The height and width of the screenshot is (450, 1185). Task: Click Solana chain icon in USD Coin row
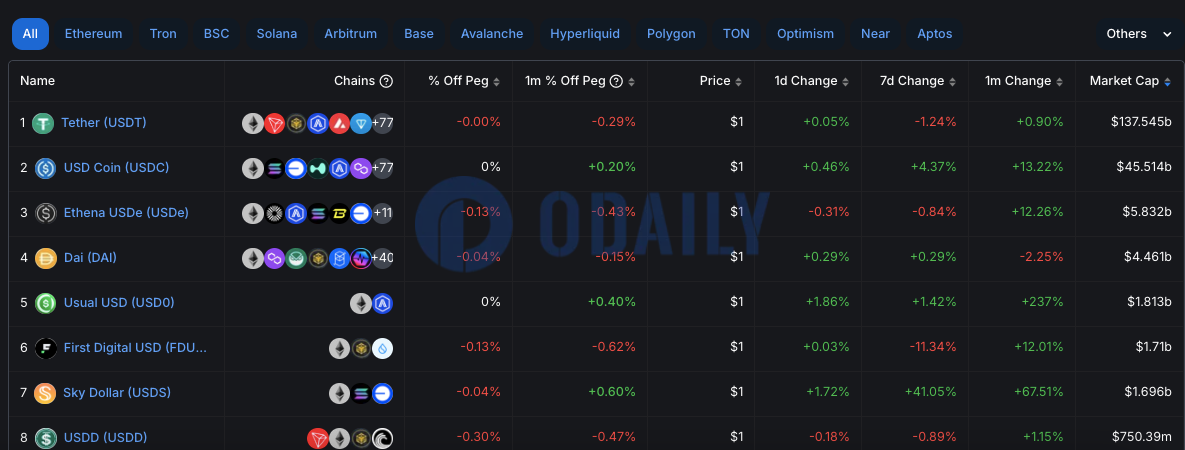tap(274, 168)
